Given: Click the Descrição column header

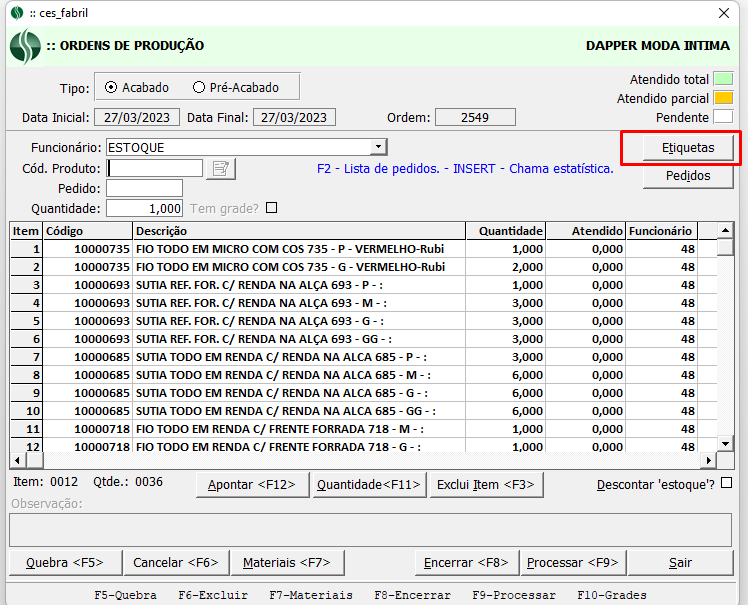Looking at the screenshot, I should [x=299, y=231].
